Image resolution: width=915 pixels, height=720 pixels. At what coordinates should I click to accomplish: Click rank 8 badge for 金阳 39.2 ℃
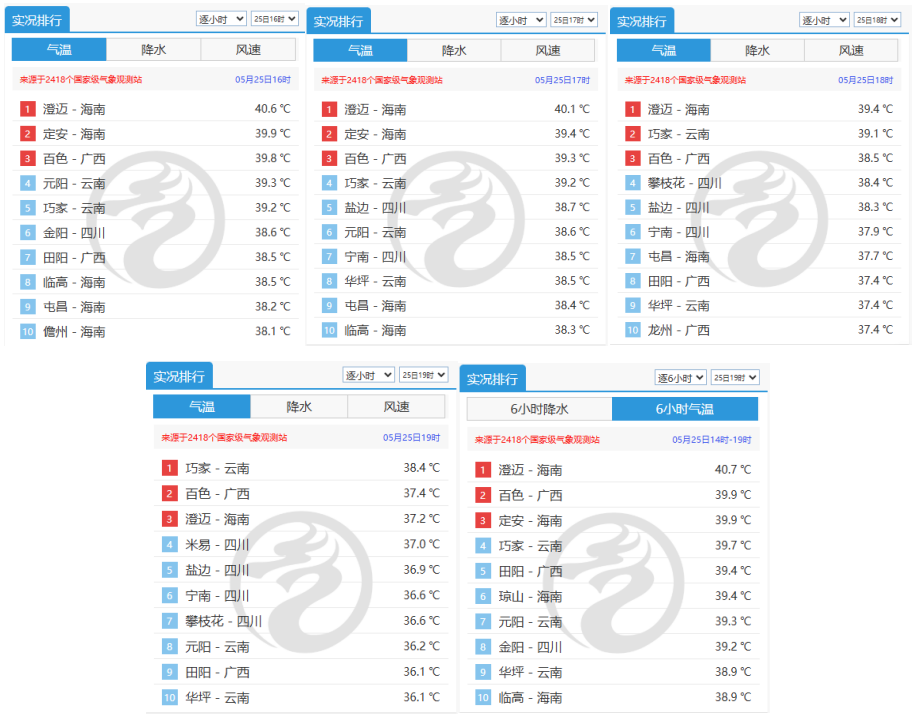point(483,646)
